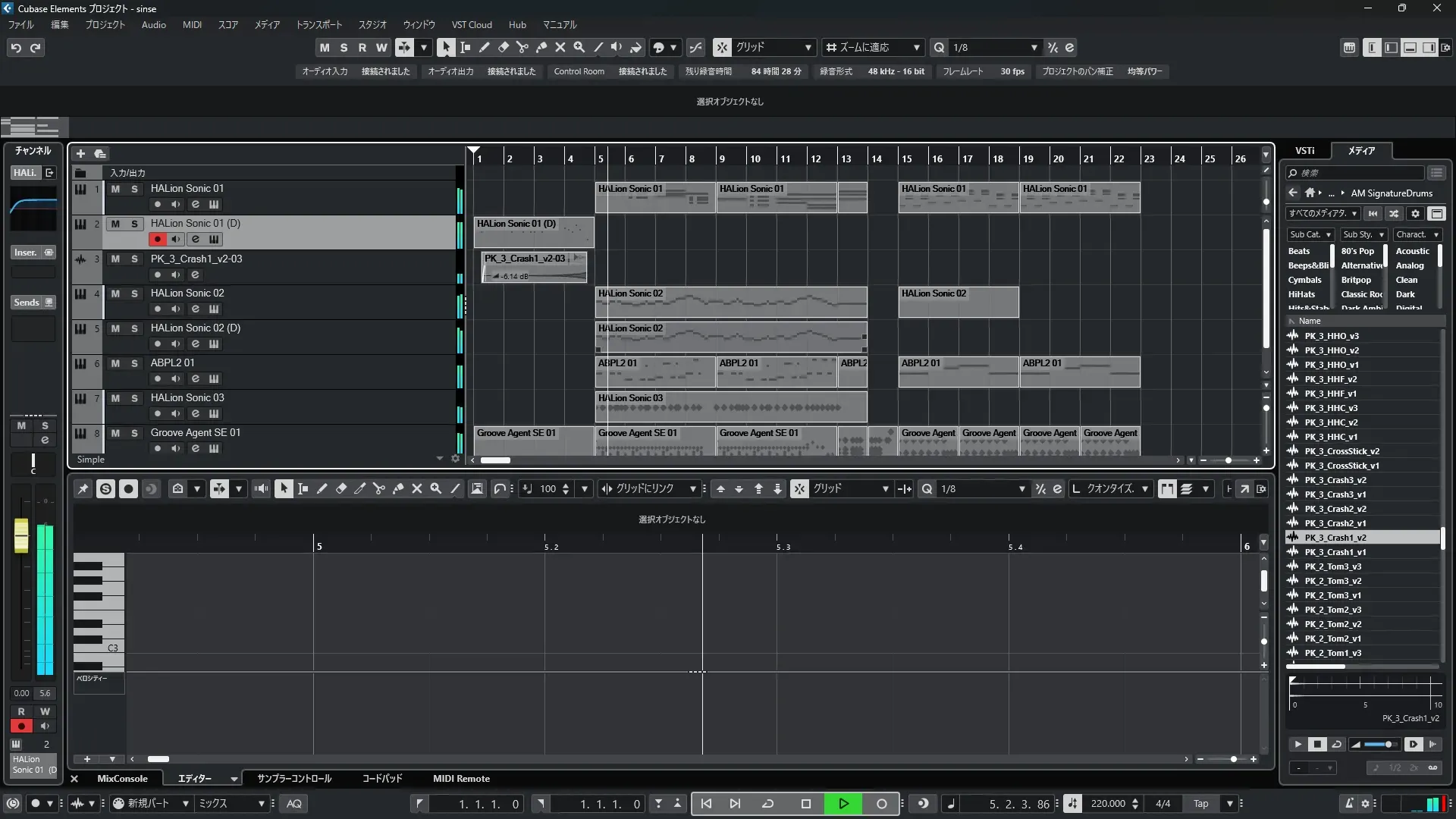Select PK_3_Crash2_v1 in media list
This screenshot has height=819, width=1456.
(1335, 523)
